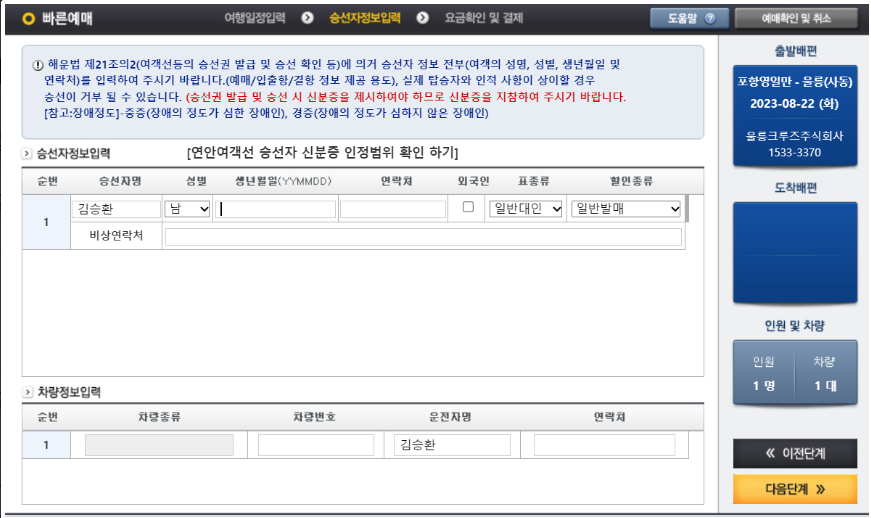871x518 pixels.
Task: Click the 빠른예매 yellow circle logo icon
Action: coord(28,19)
